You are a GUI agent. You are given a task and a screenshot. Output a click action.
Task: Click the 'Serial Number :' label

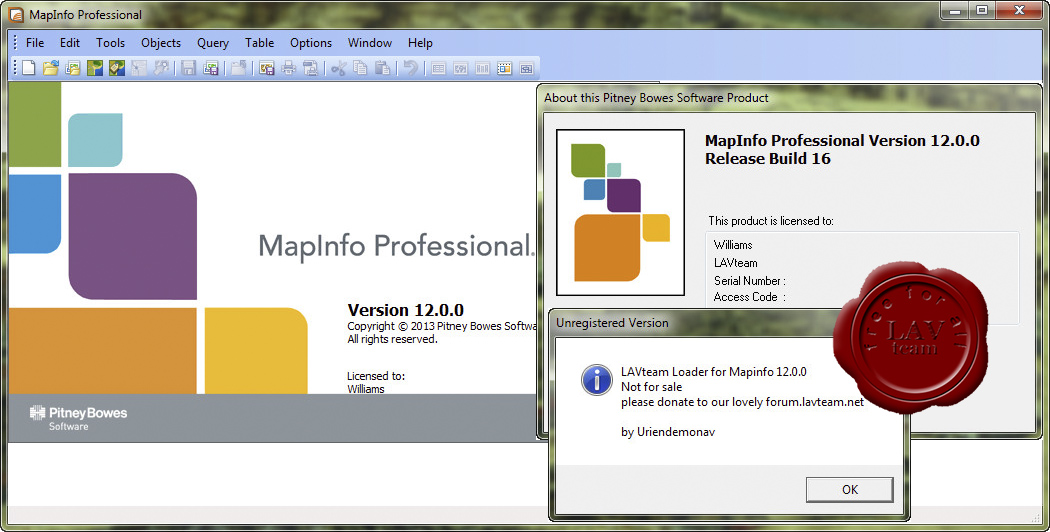click(749, 281)
